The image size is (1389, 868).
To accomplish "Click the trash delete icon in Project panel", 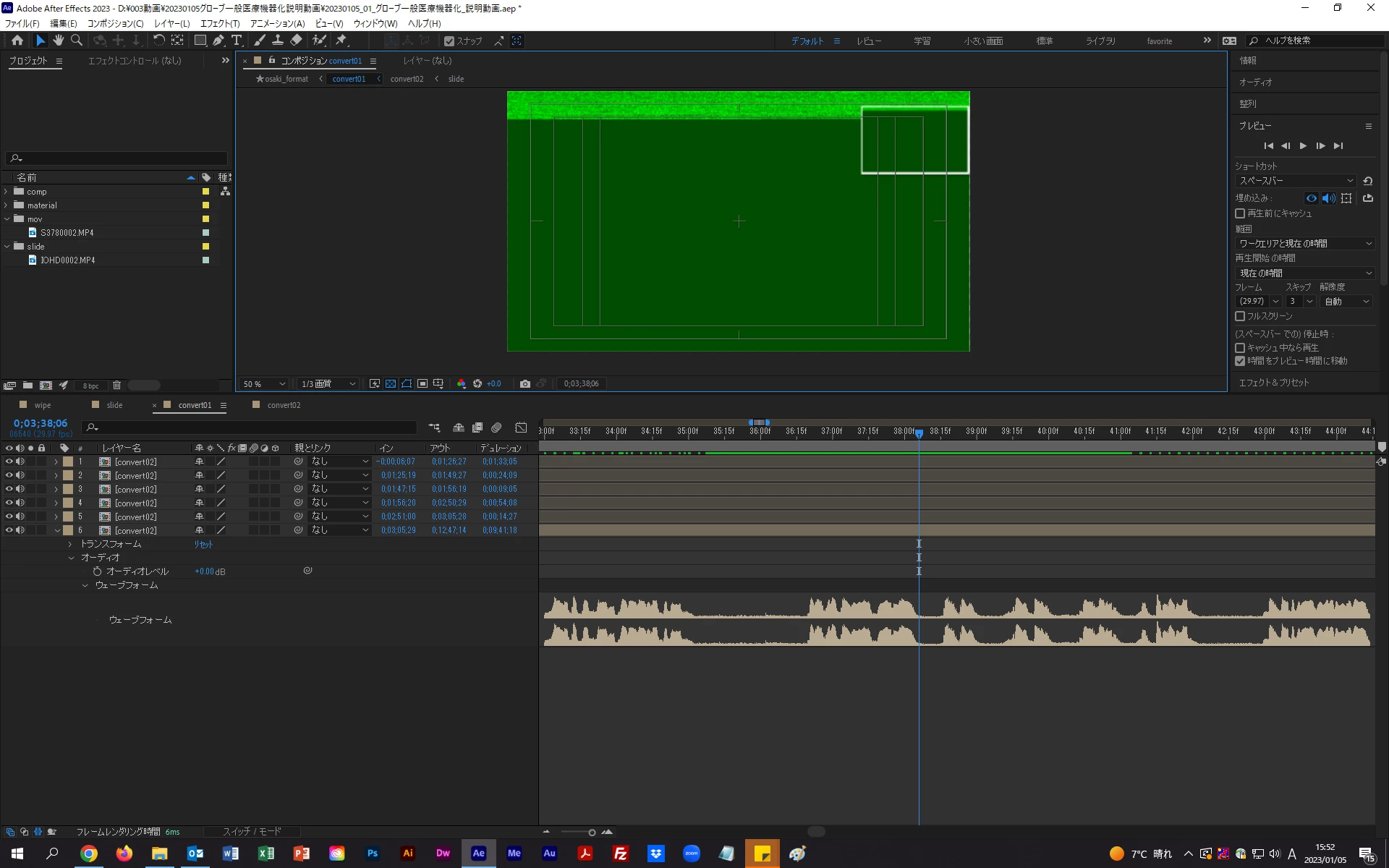I will [116, 386].
